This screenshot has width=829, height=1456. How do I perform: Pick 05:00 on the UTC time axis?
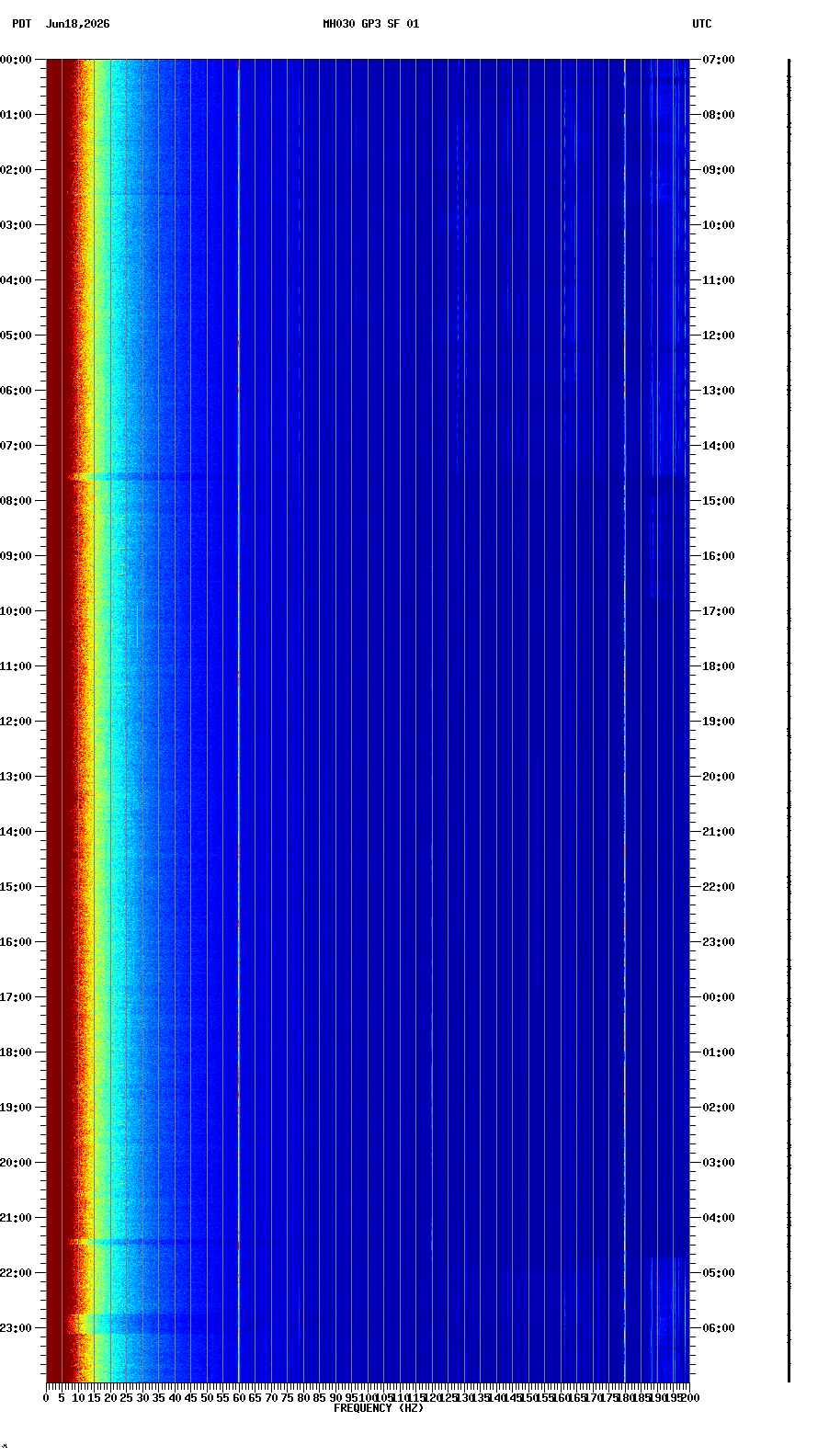coord(719,1273)
